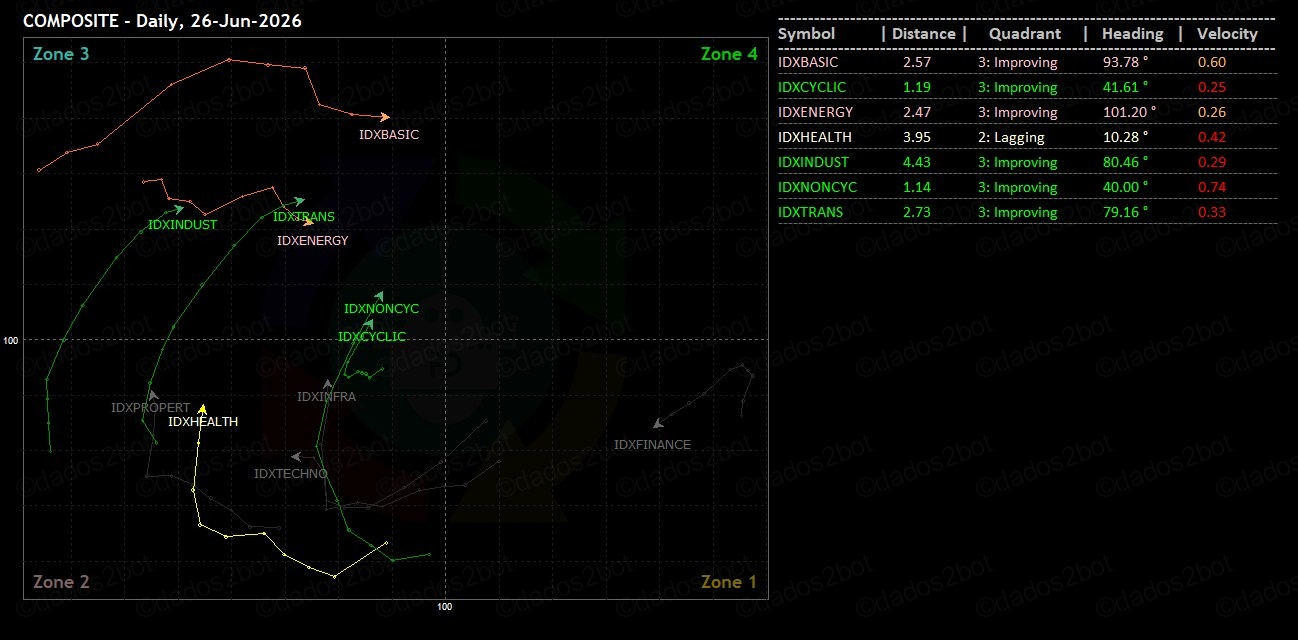
Task: Click velocity value 0.60 for IDXBASIC
Action: click(x=1211, y=62)
